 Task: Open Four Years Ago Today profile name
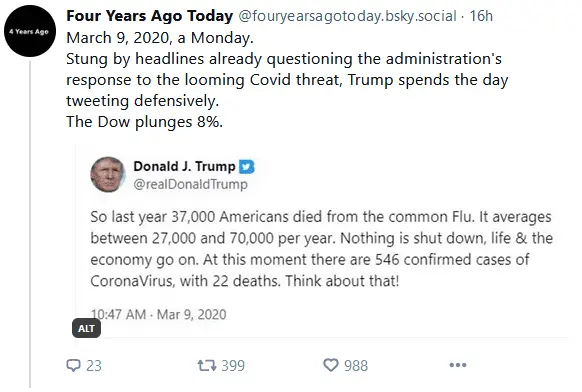[150, 16]
